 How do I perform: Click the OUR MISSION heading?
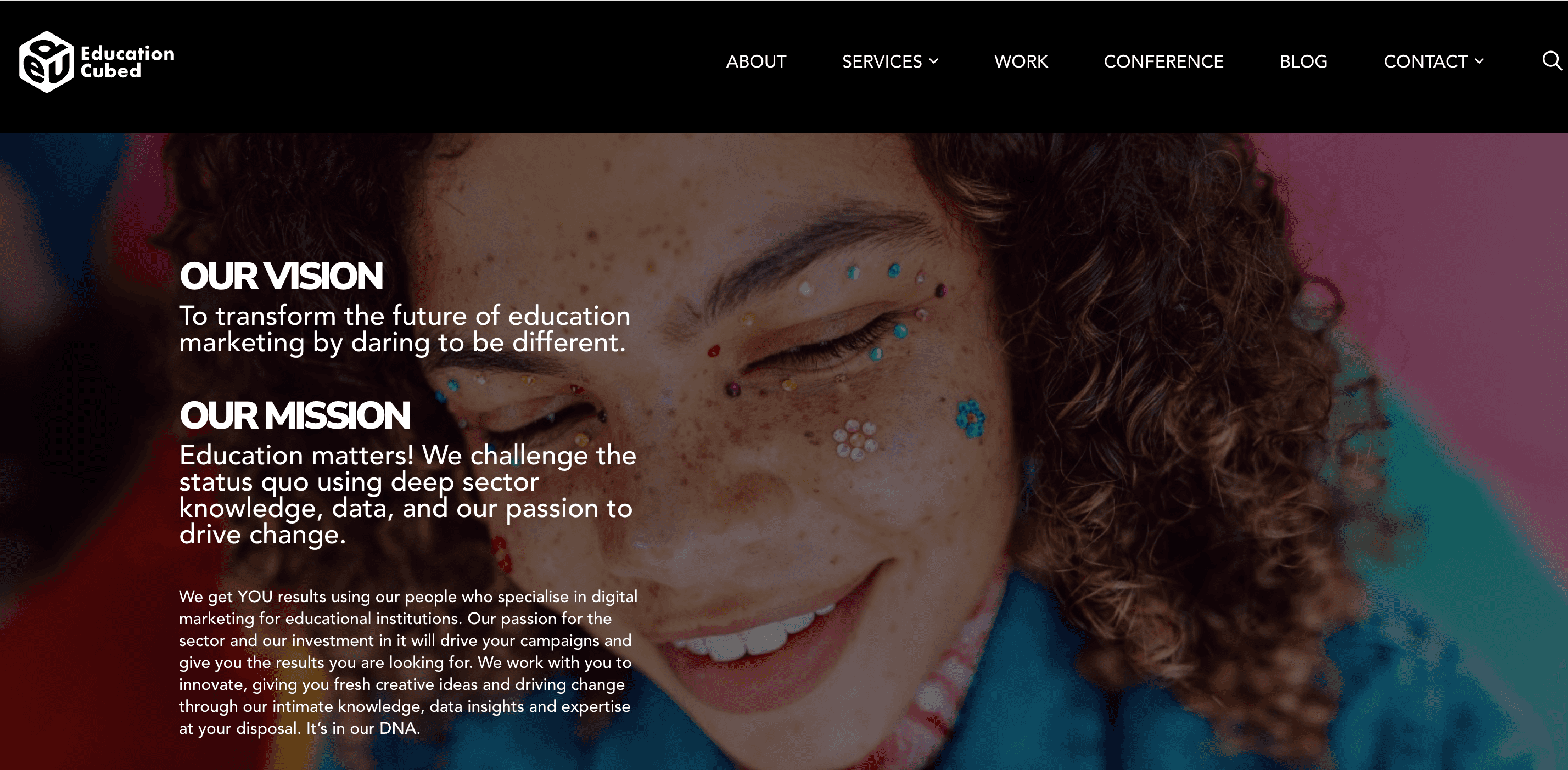point(295,416)
